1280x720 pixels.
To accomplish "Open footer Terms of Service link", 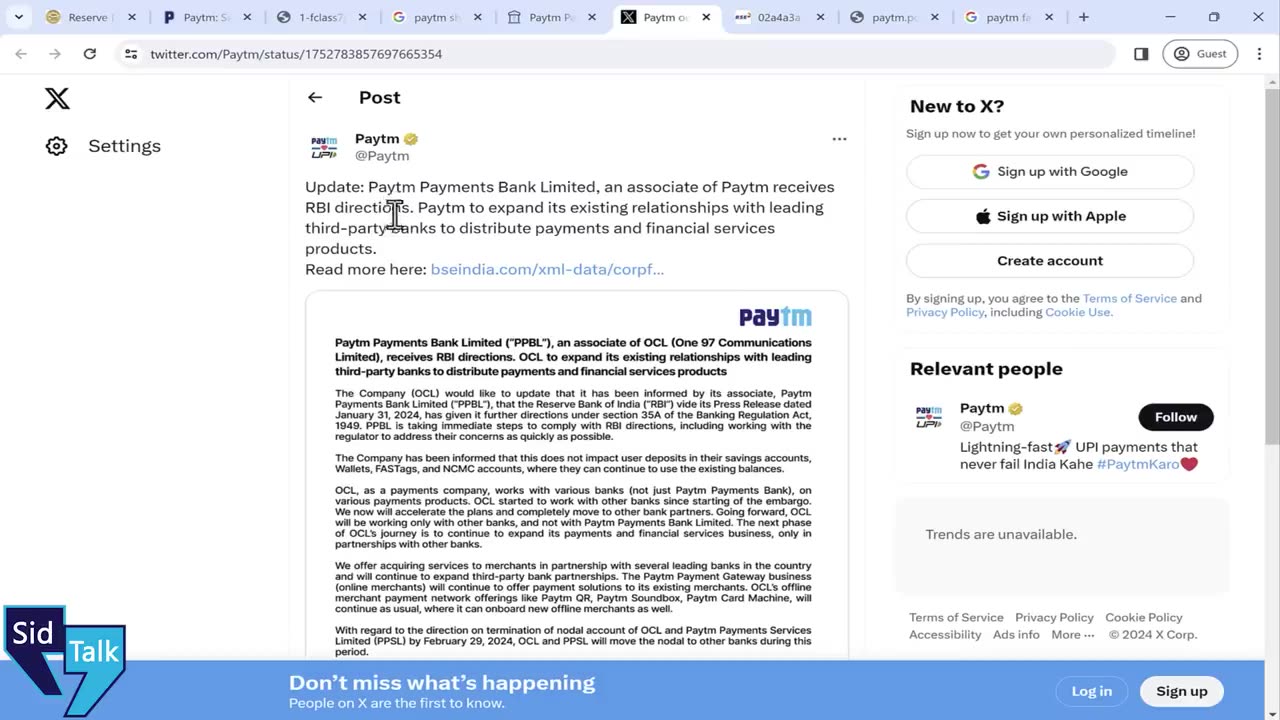I will pyautogui.click(x=956, y=617).
